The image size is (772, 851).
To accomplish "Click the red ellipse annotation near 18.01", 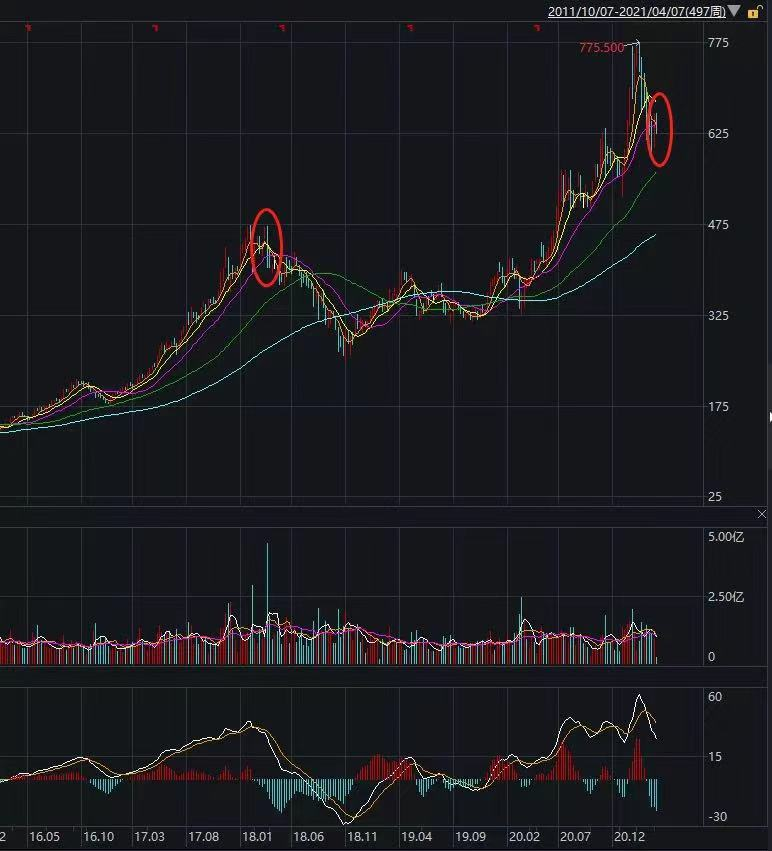I will coord(267,247).
